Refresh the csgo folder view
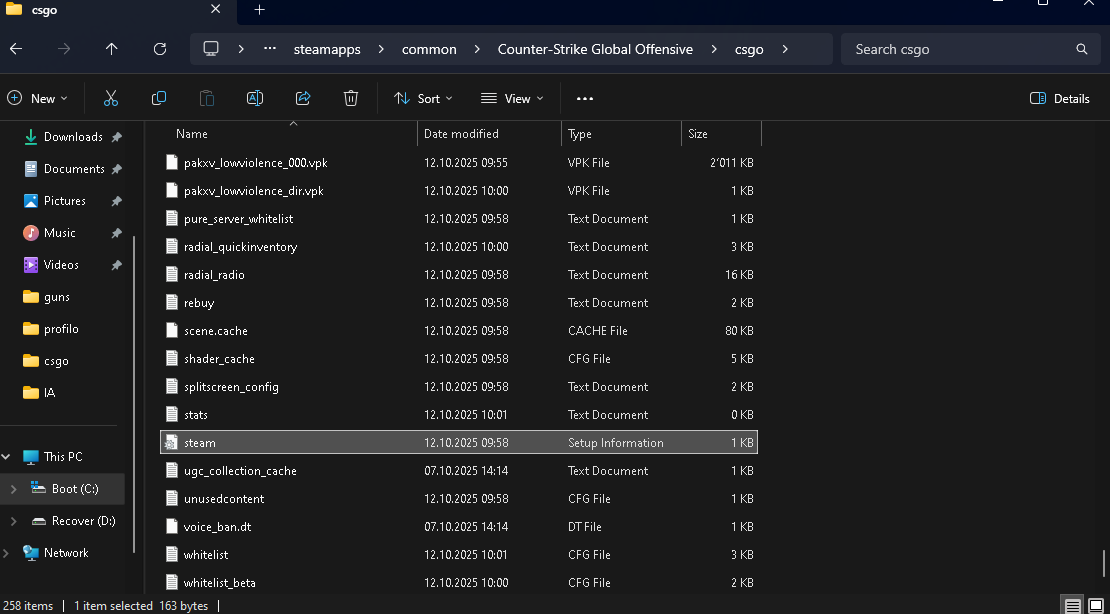Screen dimensions: 1110x614 coord(160,49)
